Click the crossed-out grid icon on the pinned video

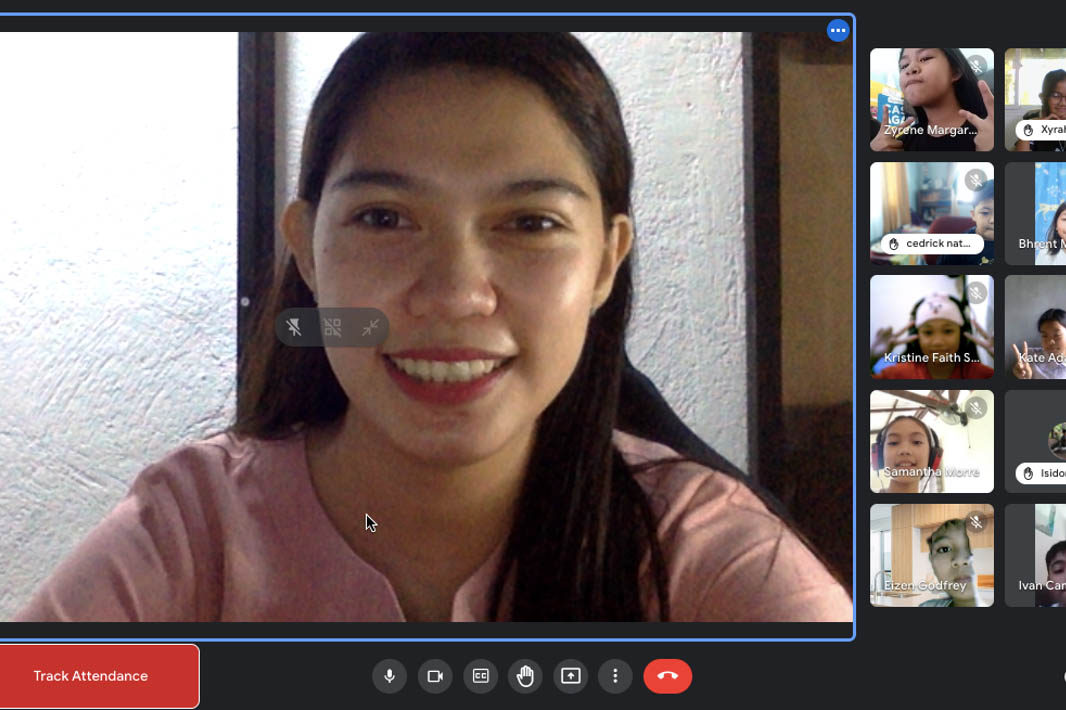coord(332,328)
